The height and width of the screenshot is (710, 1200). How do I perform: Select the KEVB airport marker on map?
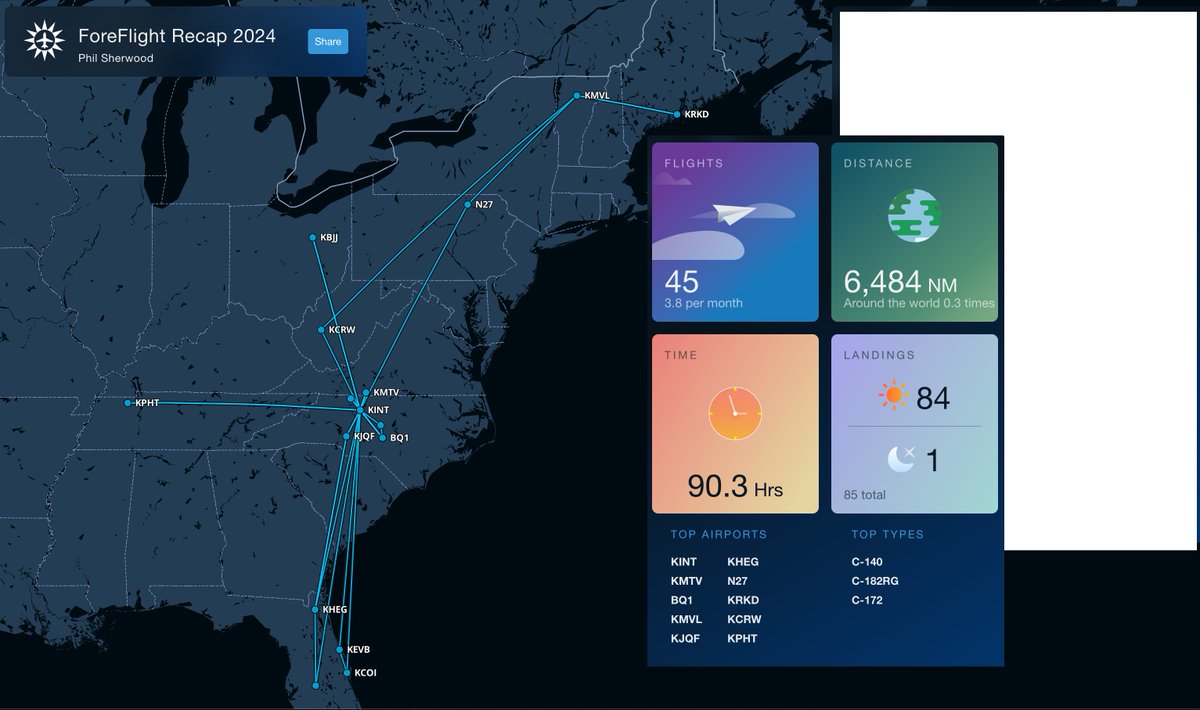tap(339, 650)
